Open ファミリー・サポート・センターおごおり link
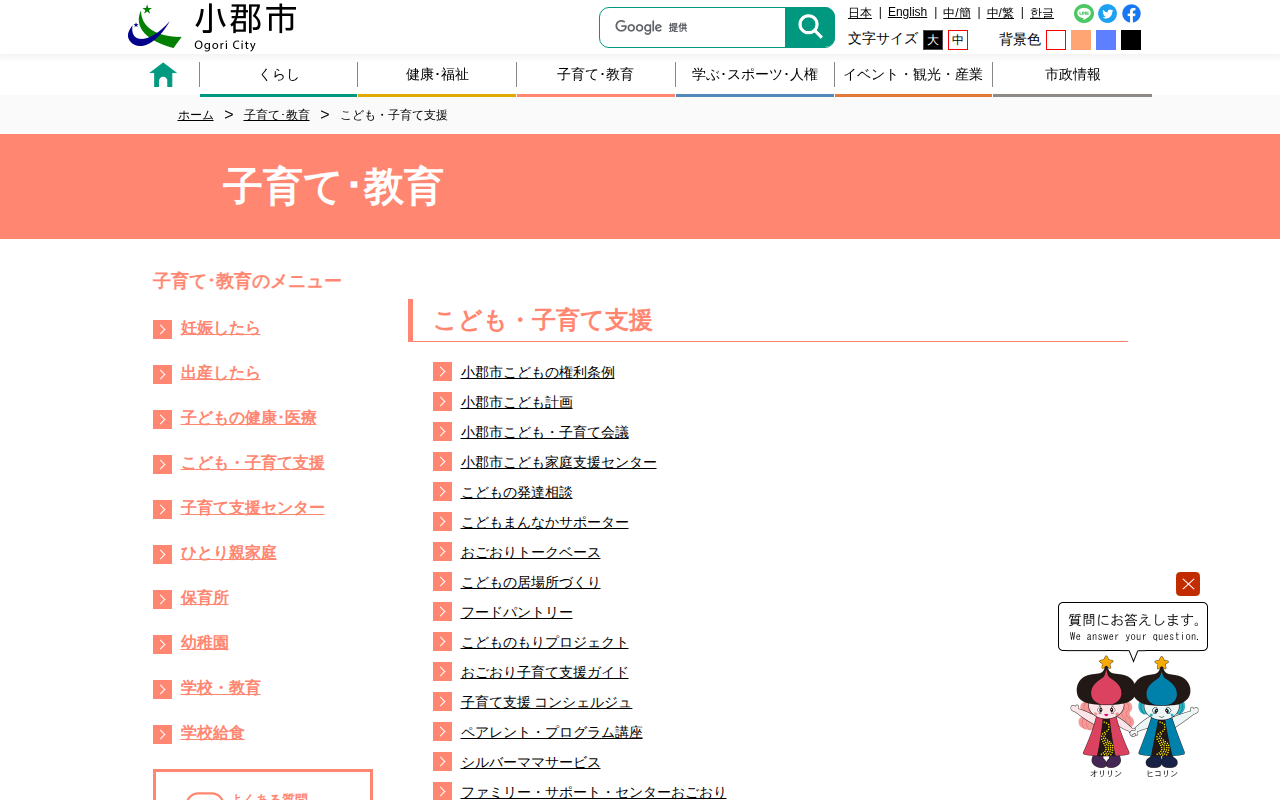The width and height of the screenshot is (1280, 800). coord(594,792)
